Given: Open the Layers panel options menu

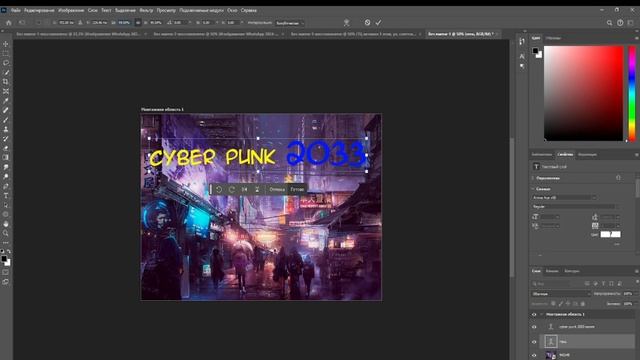Looking at the screenshot, I should [636, 271].
